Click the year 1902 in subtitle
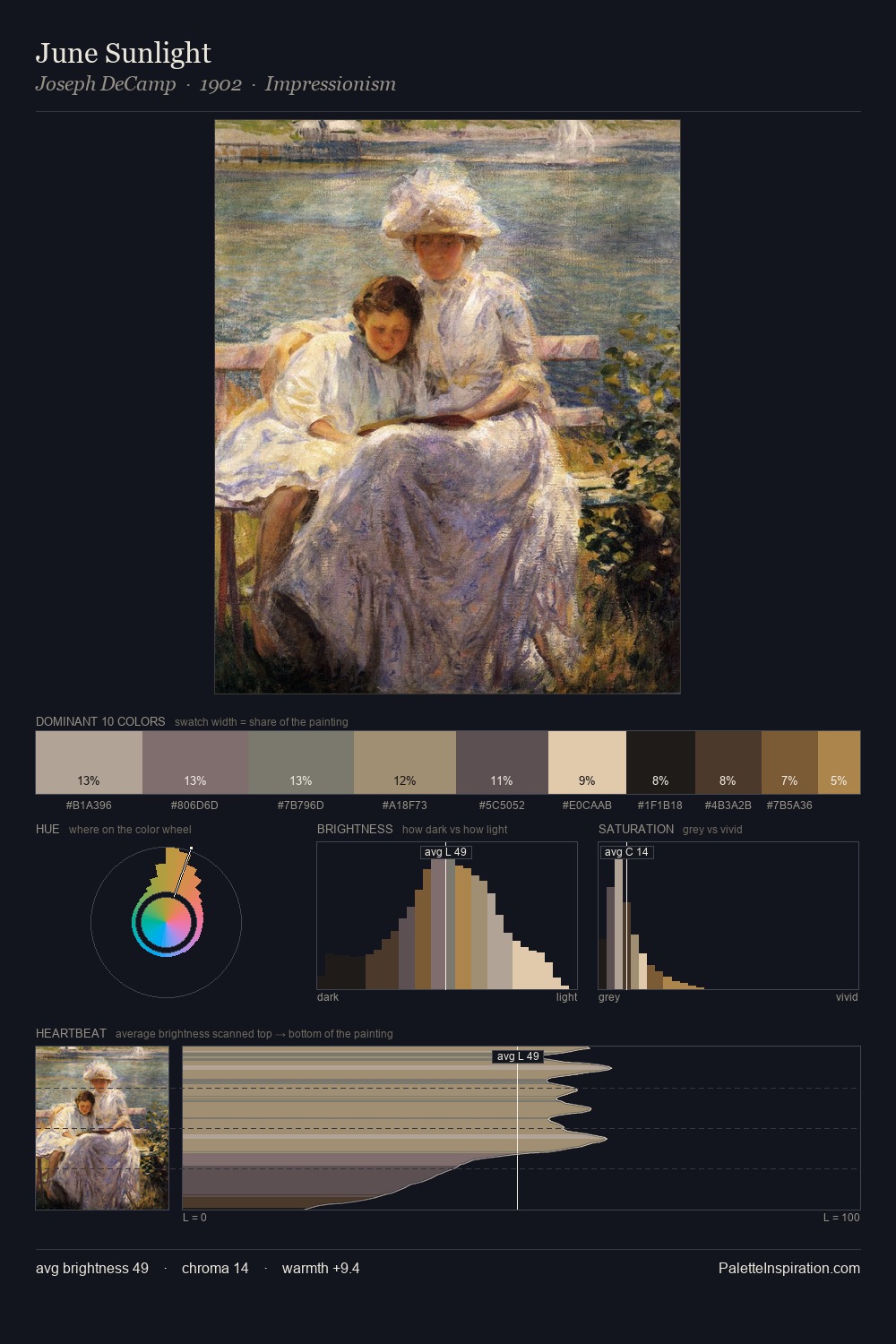Screen dimensions: 896x1344 [x=220, y=84]
